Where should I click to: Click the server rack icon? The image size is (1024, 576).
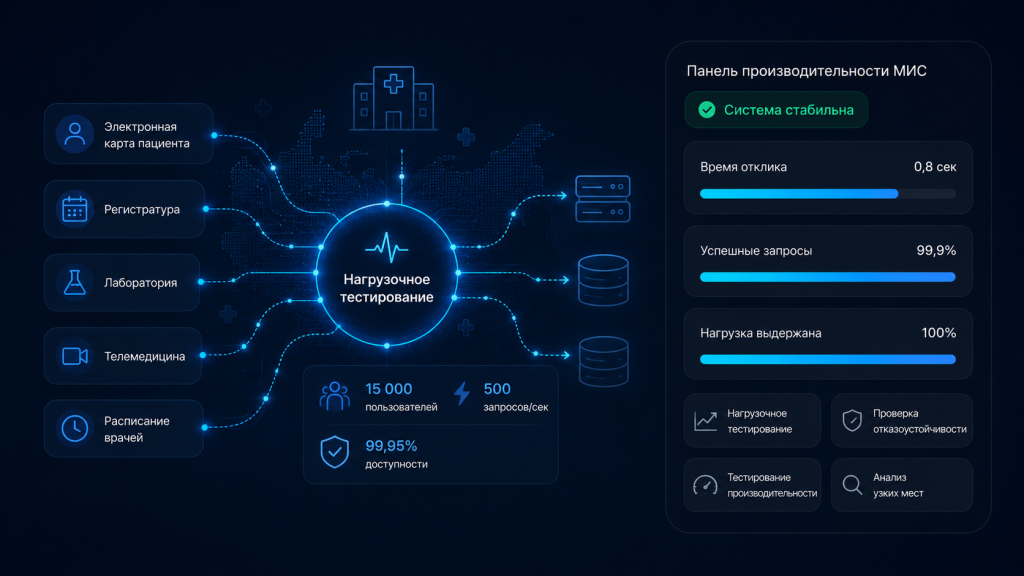[603, 199]
